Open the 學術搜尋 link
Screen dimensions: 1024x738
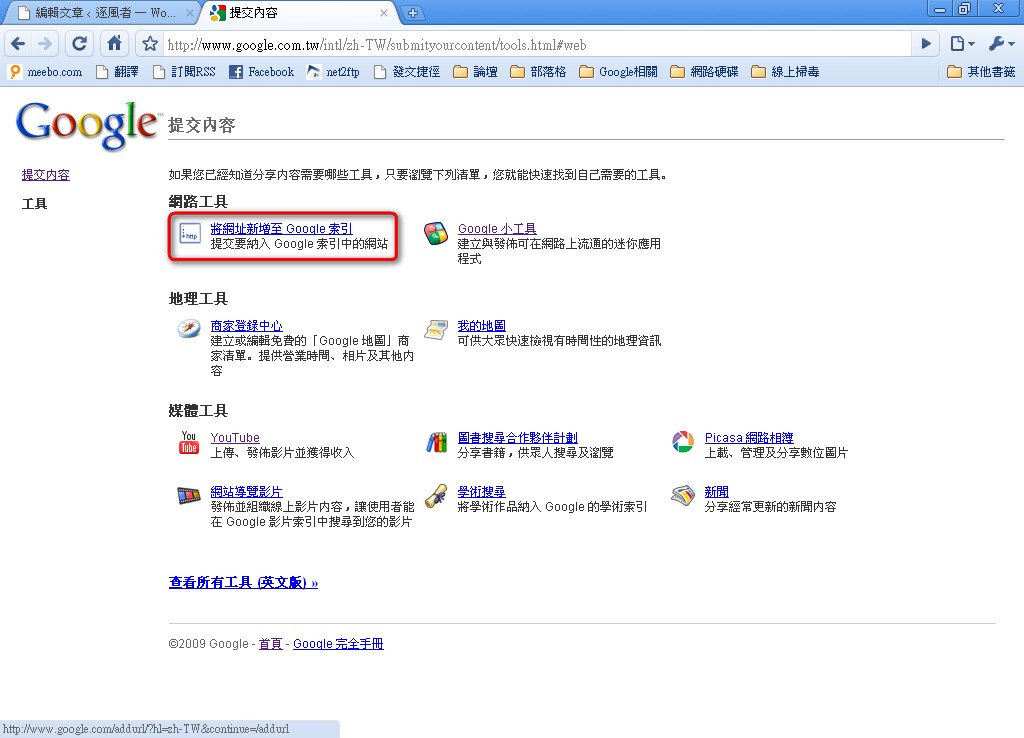click(481, 492)
